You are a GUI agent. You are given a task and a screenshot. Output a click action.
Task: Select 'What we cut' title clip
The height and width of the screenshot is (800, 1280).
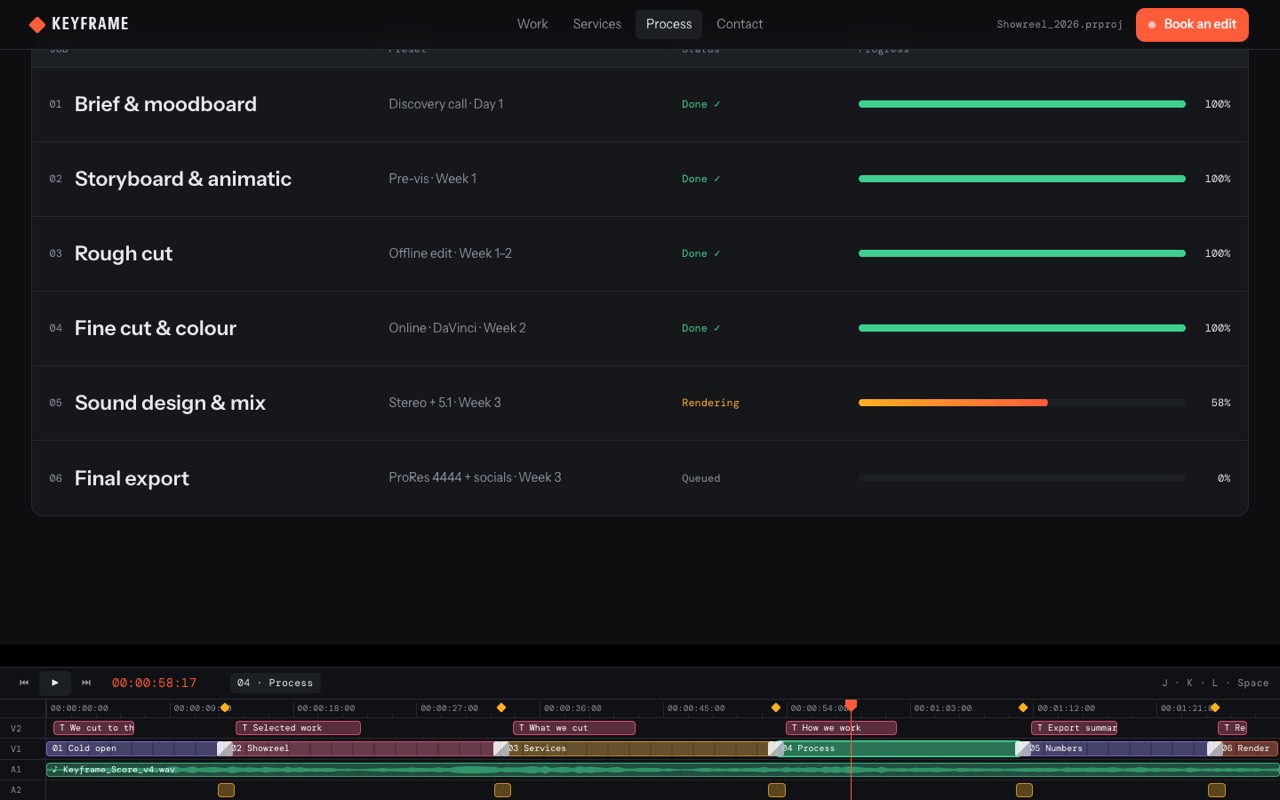[x=574, y=728]
